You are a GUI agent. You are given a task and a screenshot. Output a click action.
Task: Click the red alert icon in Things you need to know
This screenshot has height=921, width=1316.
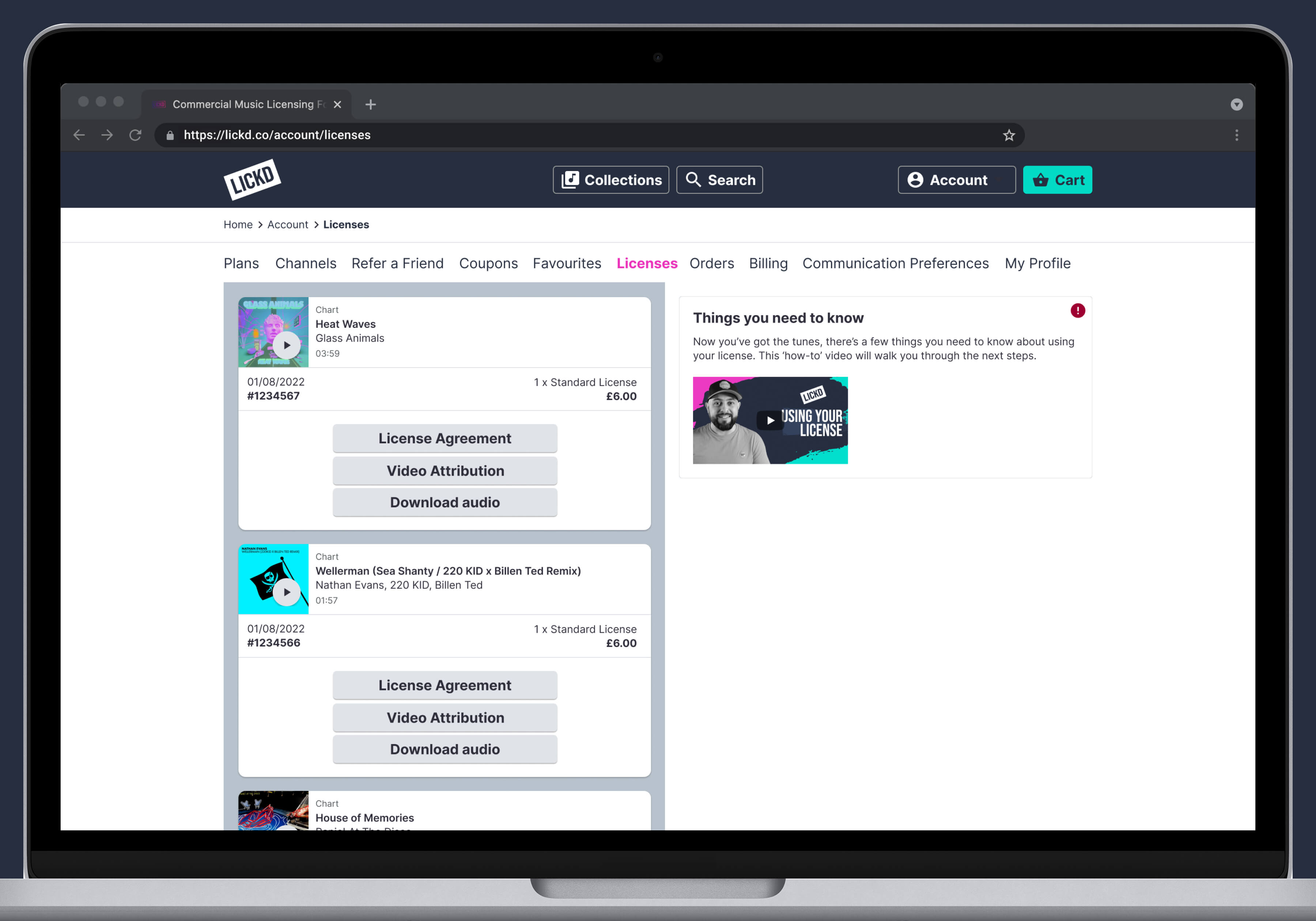(x=1078, y=310)
